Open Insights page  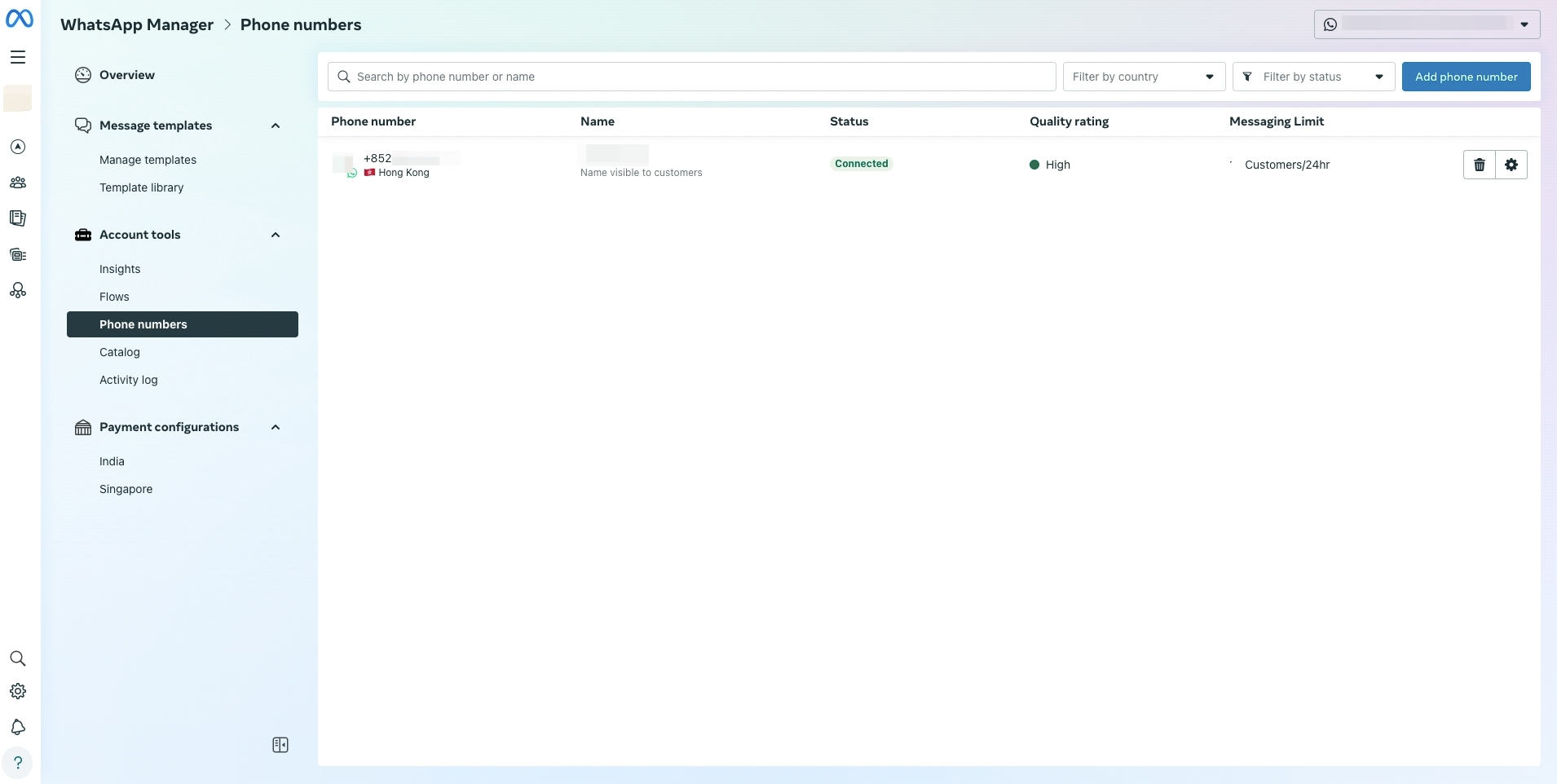[120, 269]
